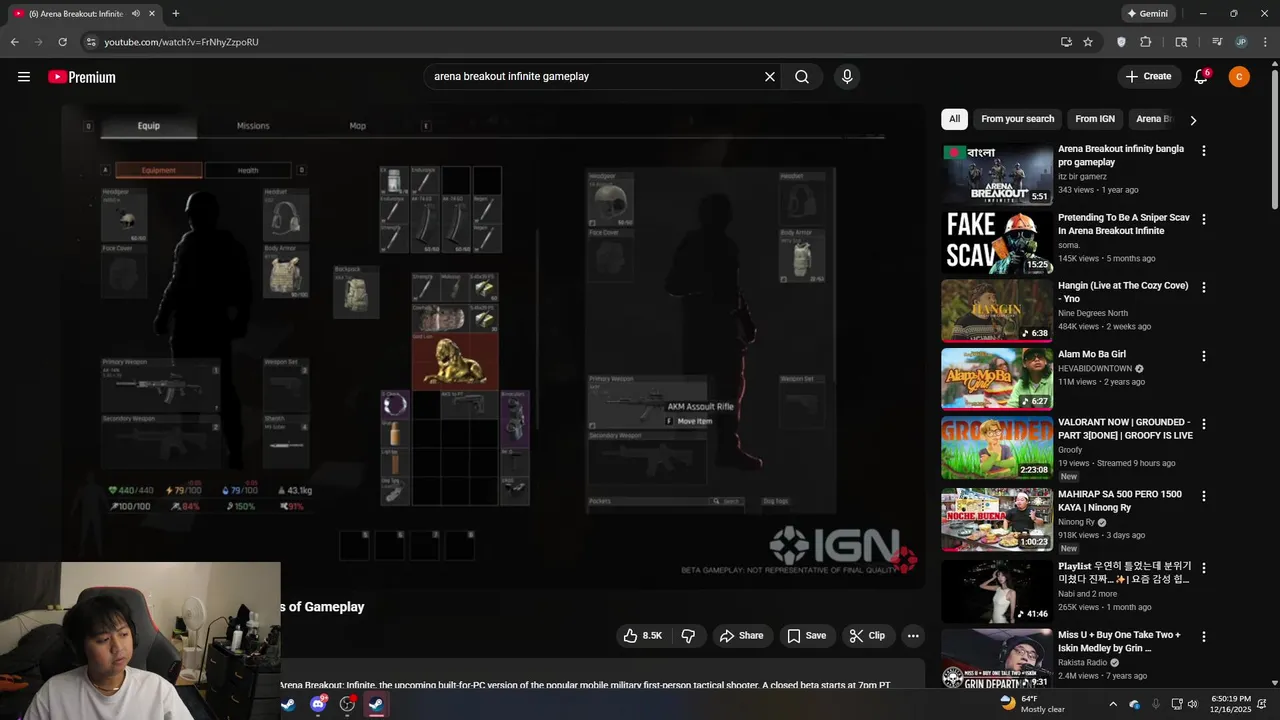1280x720 pixels.
Task: Open options menu for Arena Breakout bangla video
Action: point(1203,151)
